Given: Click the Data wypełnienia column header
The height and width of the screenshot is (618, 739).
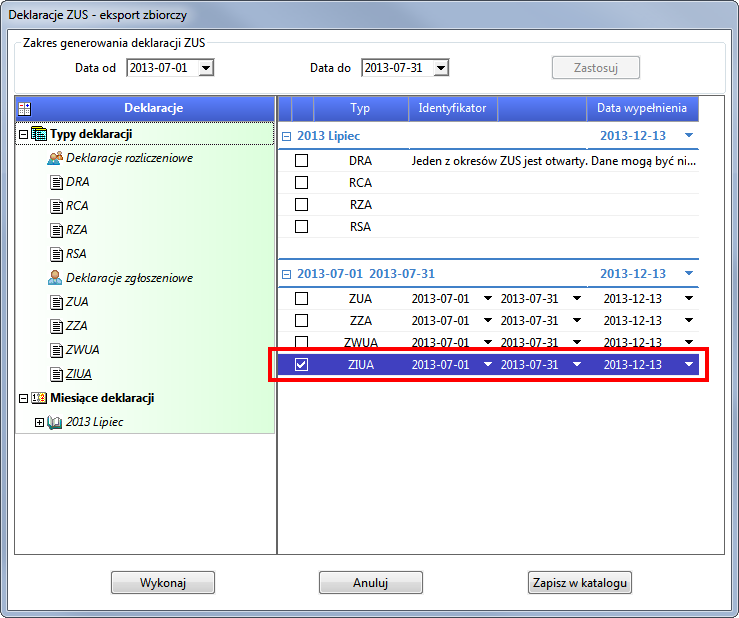Looking at the screenshot, I should [642, 107].
